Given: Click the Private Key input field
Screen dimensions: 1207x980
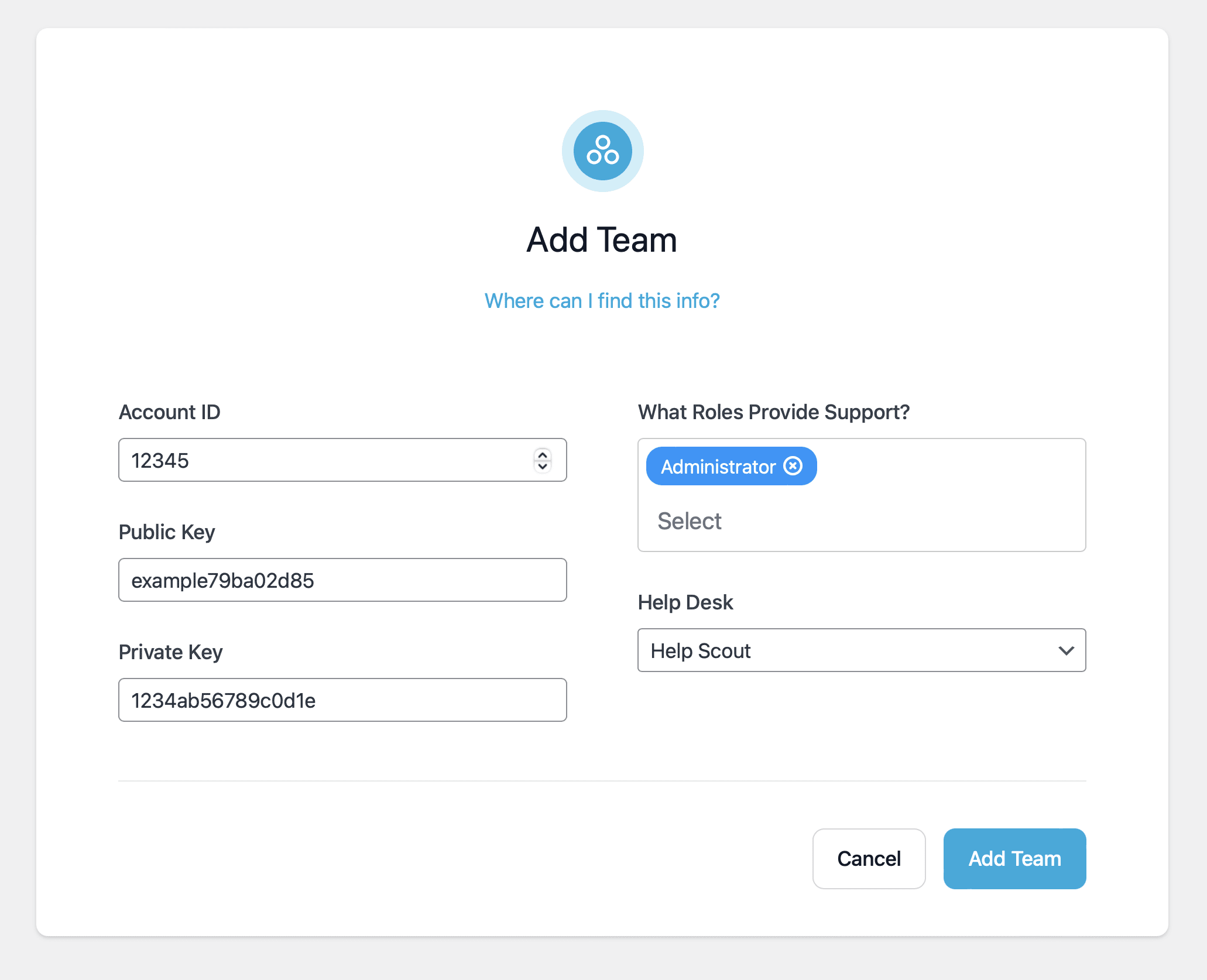Looking at the screenshot, I should point(343,700).
